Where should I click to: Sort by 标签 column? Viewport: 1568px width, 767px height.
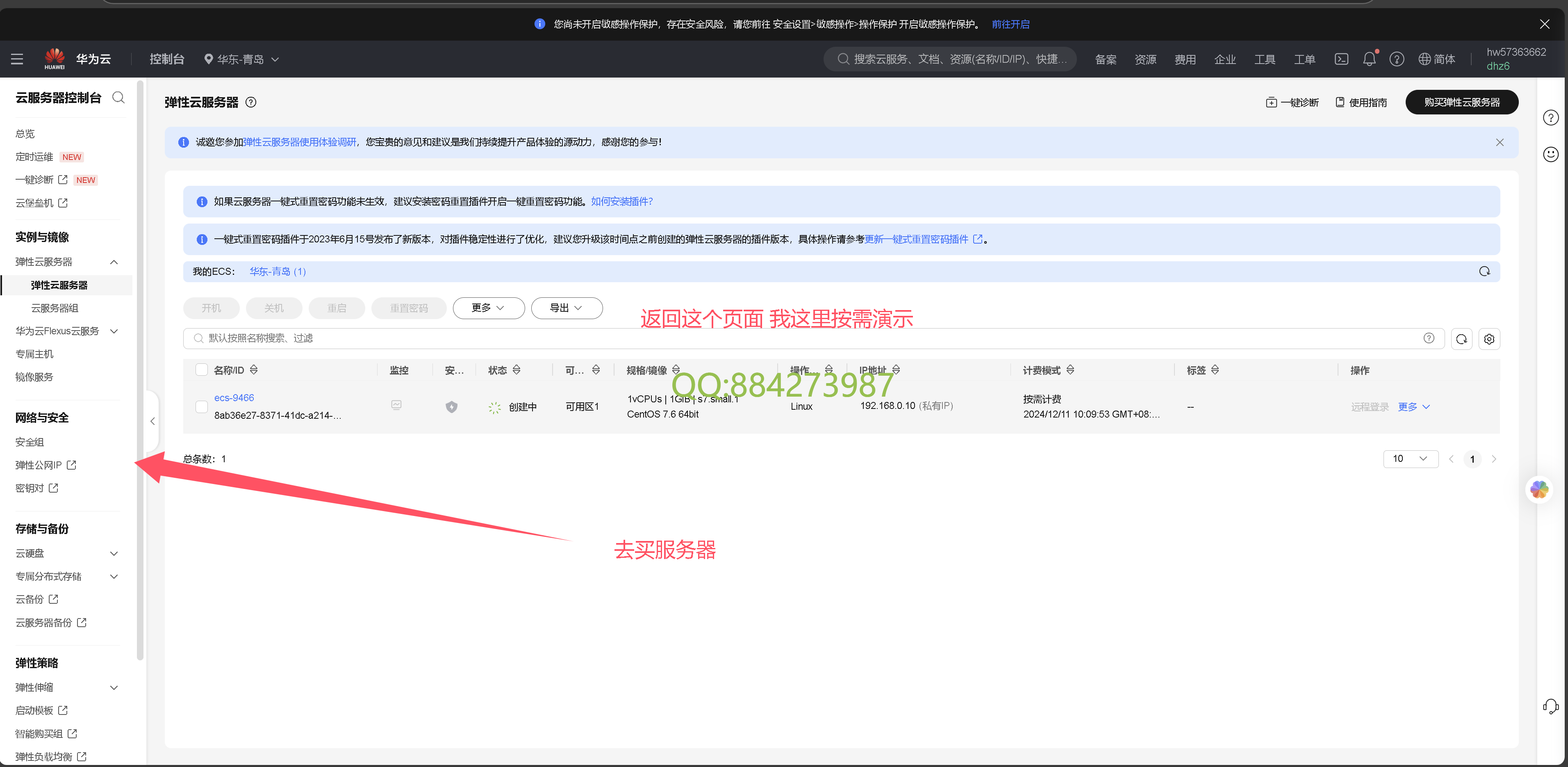coord(1214,370)
